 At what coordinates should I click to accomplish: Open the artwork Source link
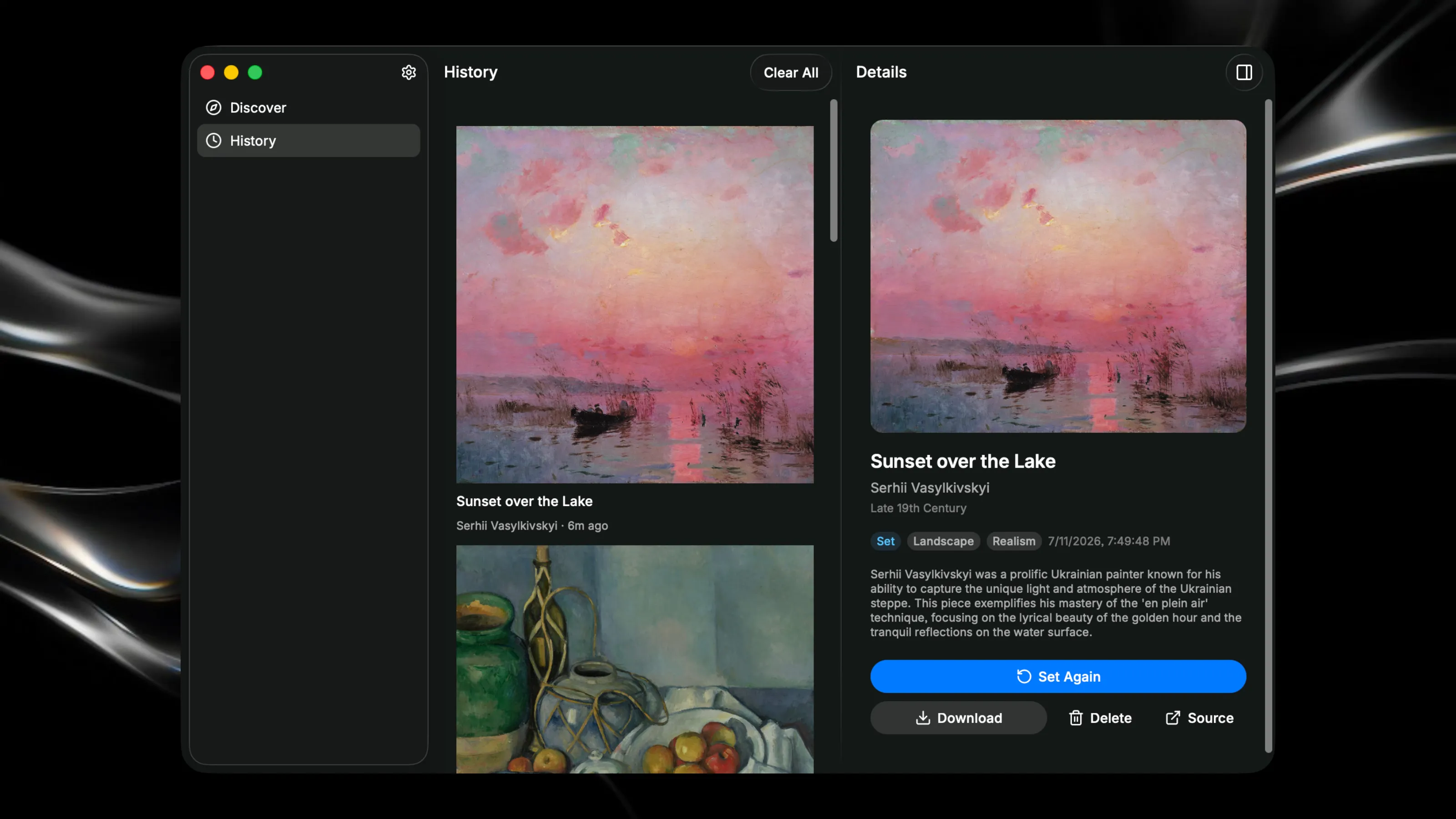click(1199, 717)
